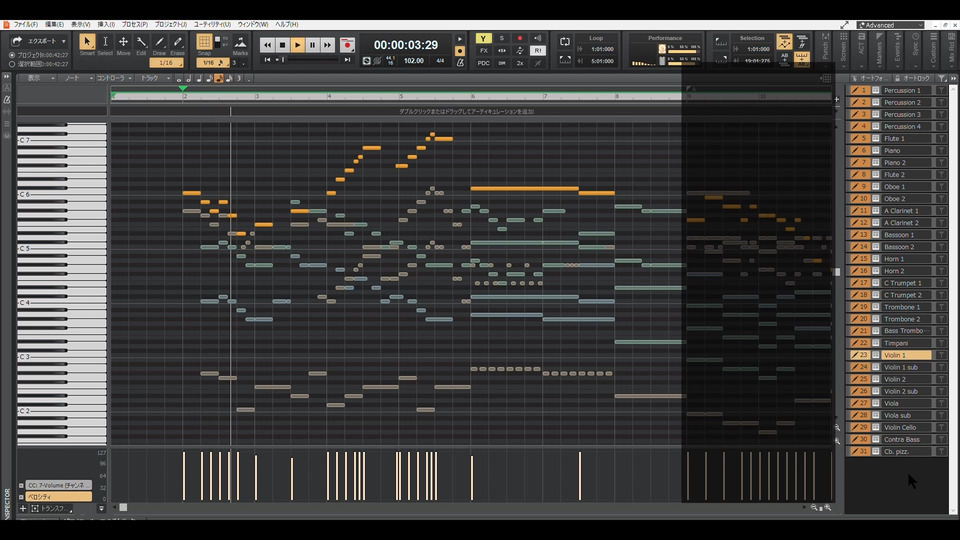Select the 選択範囲 export radio option
The width and height of the screenshot is (960, 540).
point(11,63)
